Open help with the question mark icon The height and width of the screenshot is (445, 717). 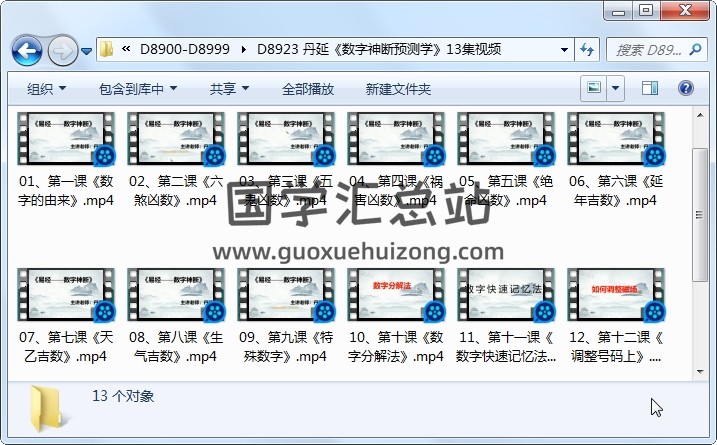tap(685, 88)
